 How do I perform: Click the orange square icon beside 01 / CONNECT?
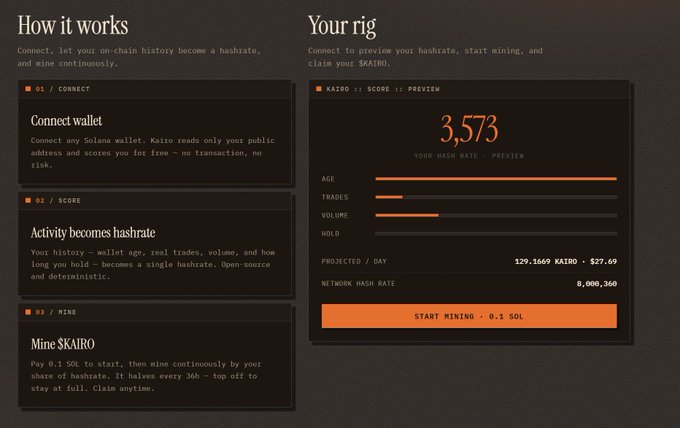[x=28, y=89]
